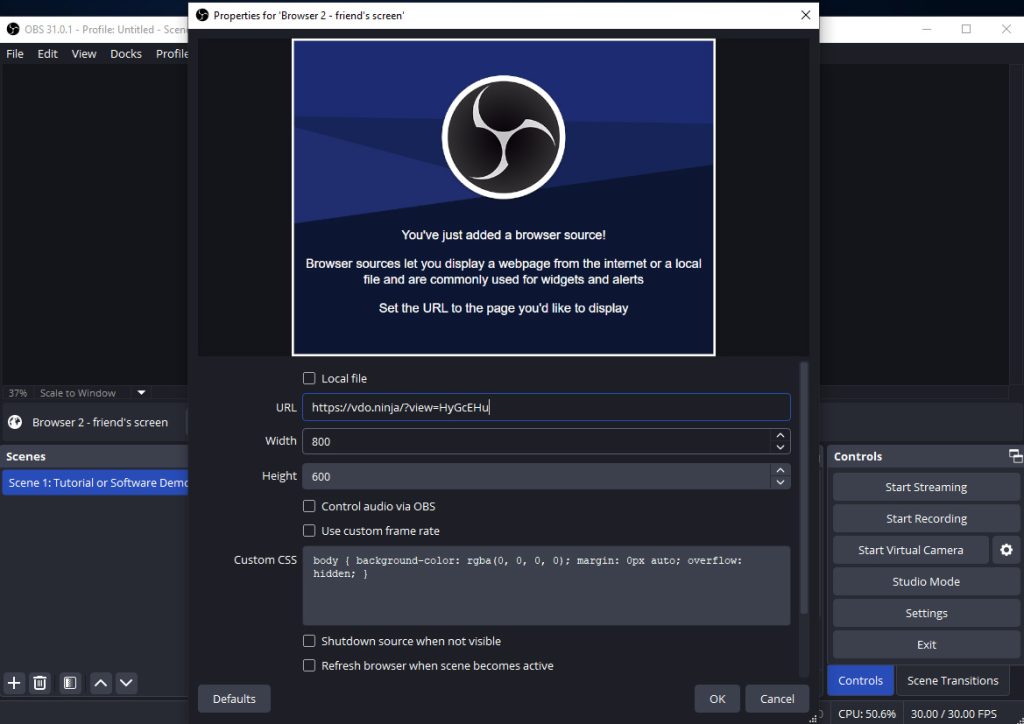This screenshot has height=724, width=1024.
Task: Click Start Recording
Action: click(926, 518)
